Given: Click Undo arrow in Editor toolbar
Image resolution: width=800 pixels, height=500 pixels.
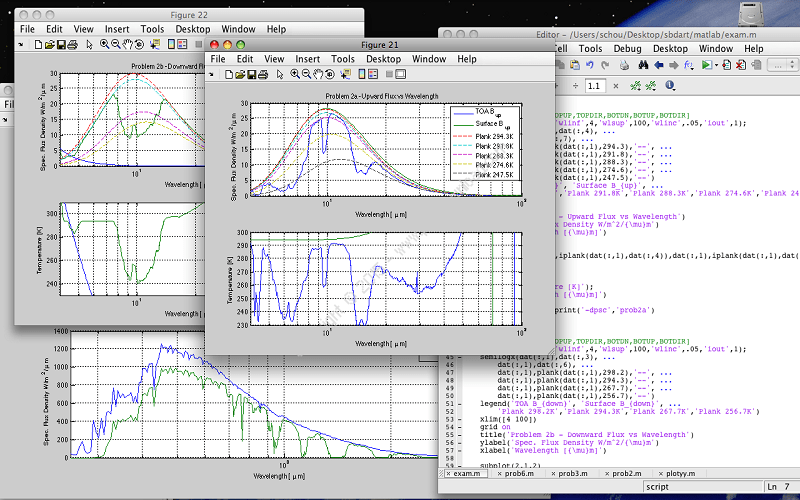Looking at the screenshot, I should click(589, 65).
